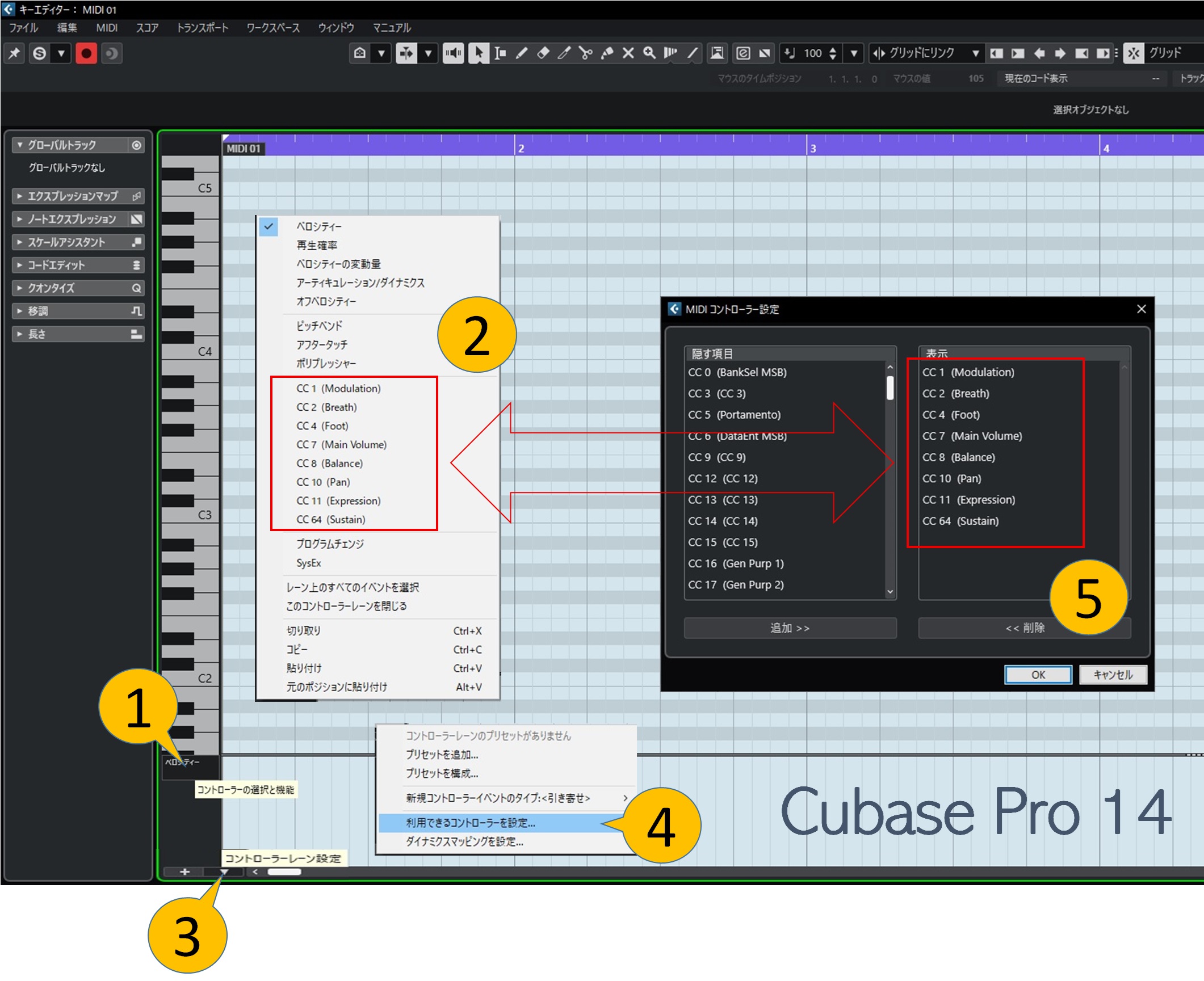Viewport: 1204px width, 981px height.
Task: Click the trim start left nudge button
Action: 996,53
